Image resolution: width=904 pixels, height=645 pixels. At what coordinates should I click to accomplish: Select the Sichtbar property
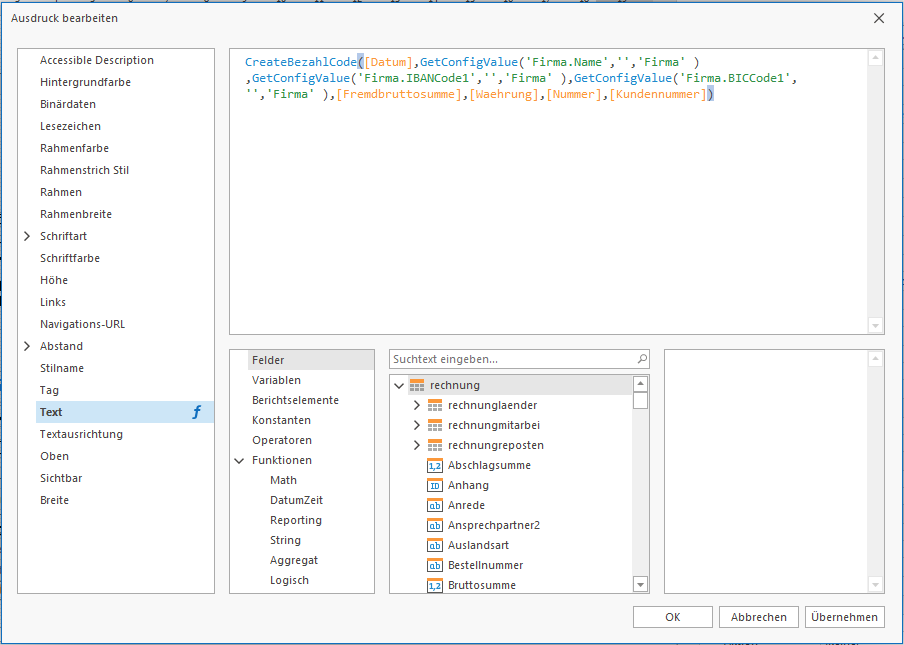[x=61, y=478]
